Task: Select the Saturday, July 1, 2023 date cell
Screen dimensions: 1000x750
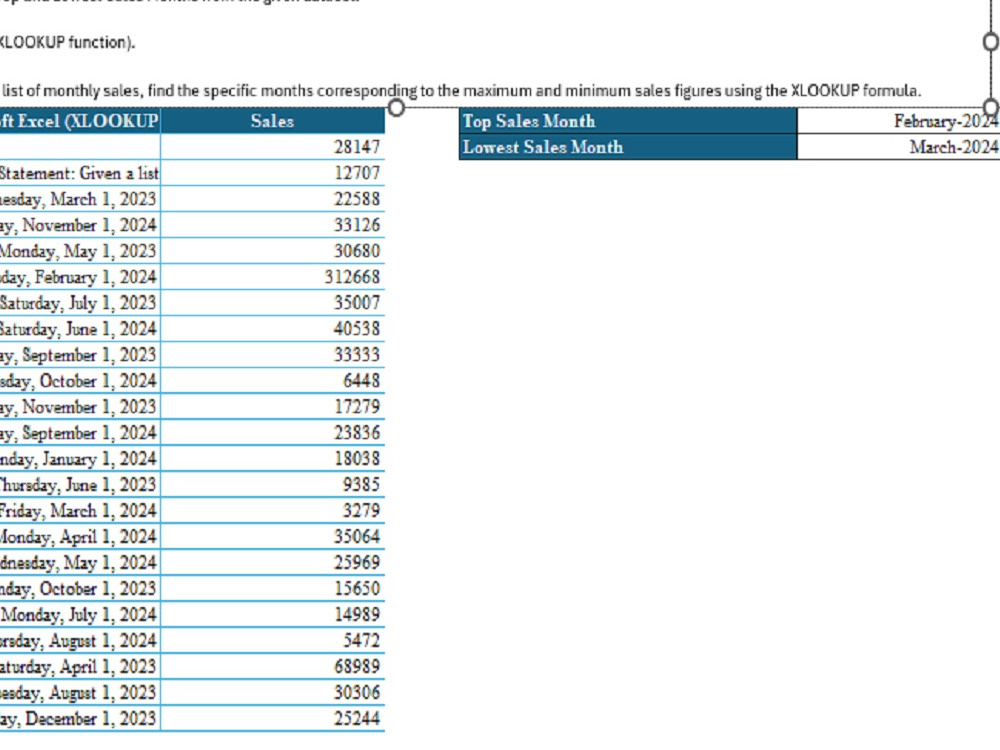Action: [80, 303]
